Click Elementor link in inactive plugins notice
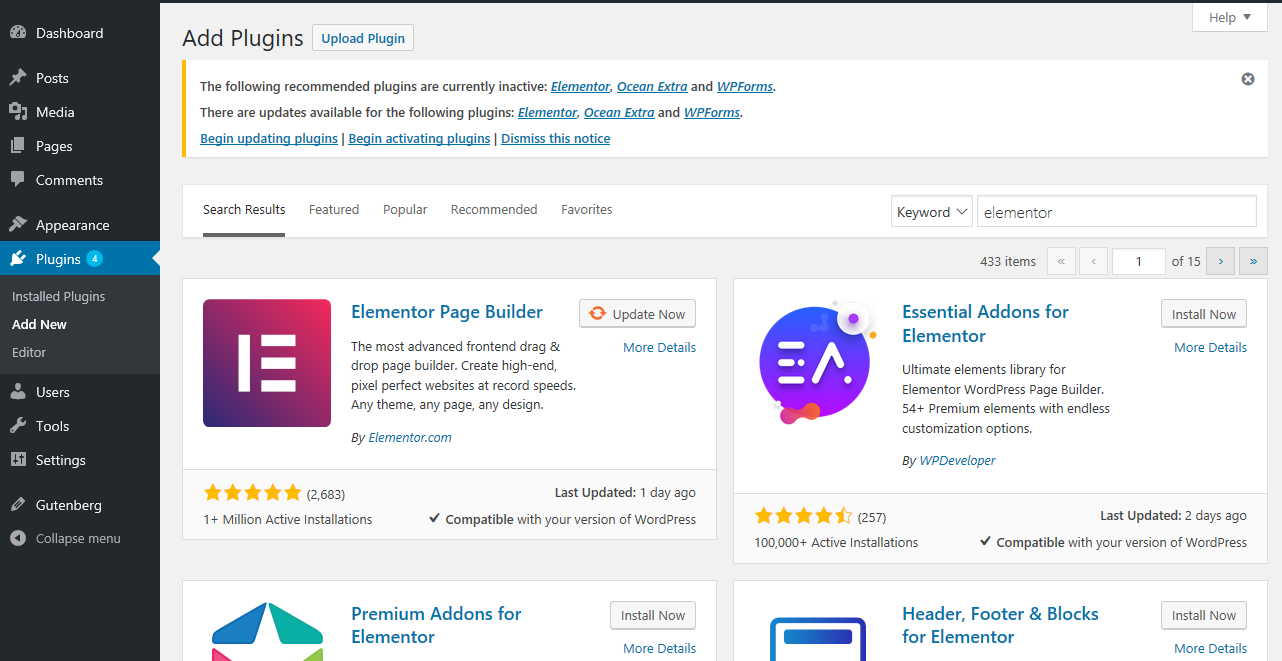The height and width of the screenshot is (661, 1282). click(x=580, y=87)
